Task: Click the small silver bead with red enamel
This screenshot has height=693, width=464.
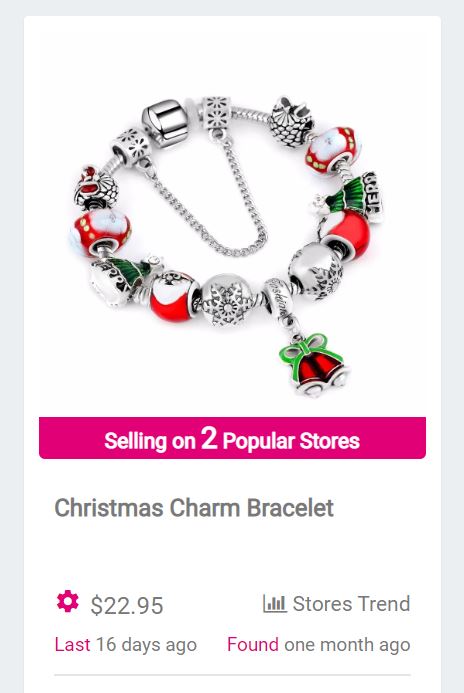Action: click(95, 188)
